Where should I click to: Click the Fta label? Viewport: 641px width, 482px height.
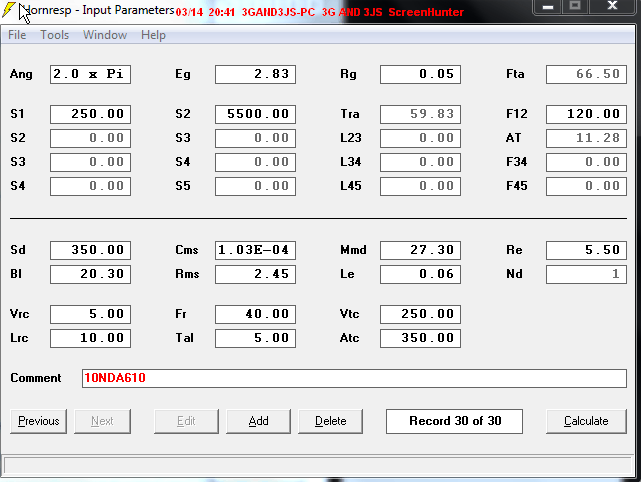(x=515, y=74)
